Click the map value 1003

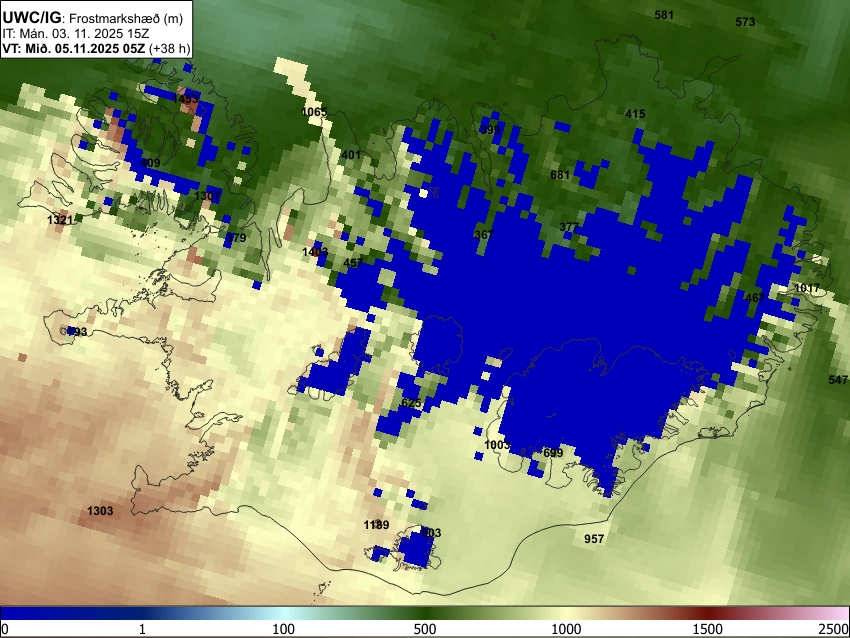pos(497,444)
